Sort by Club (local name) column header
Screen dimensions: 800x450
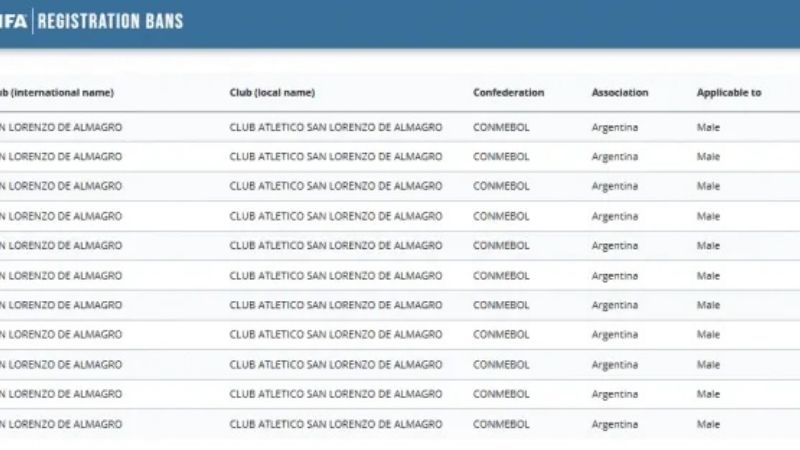click(272, 93)
